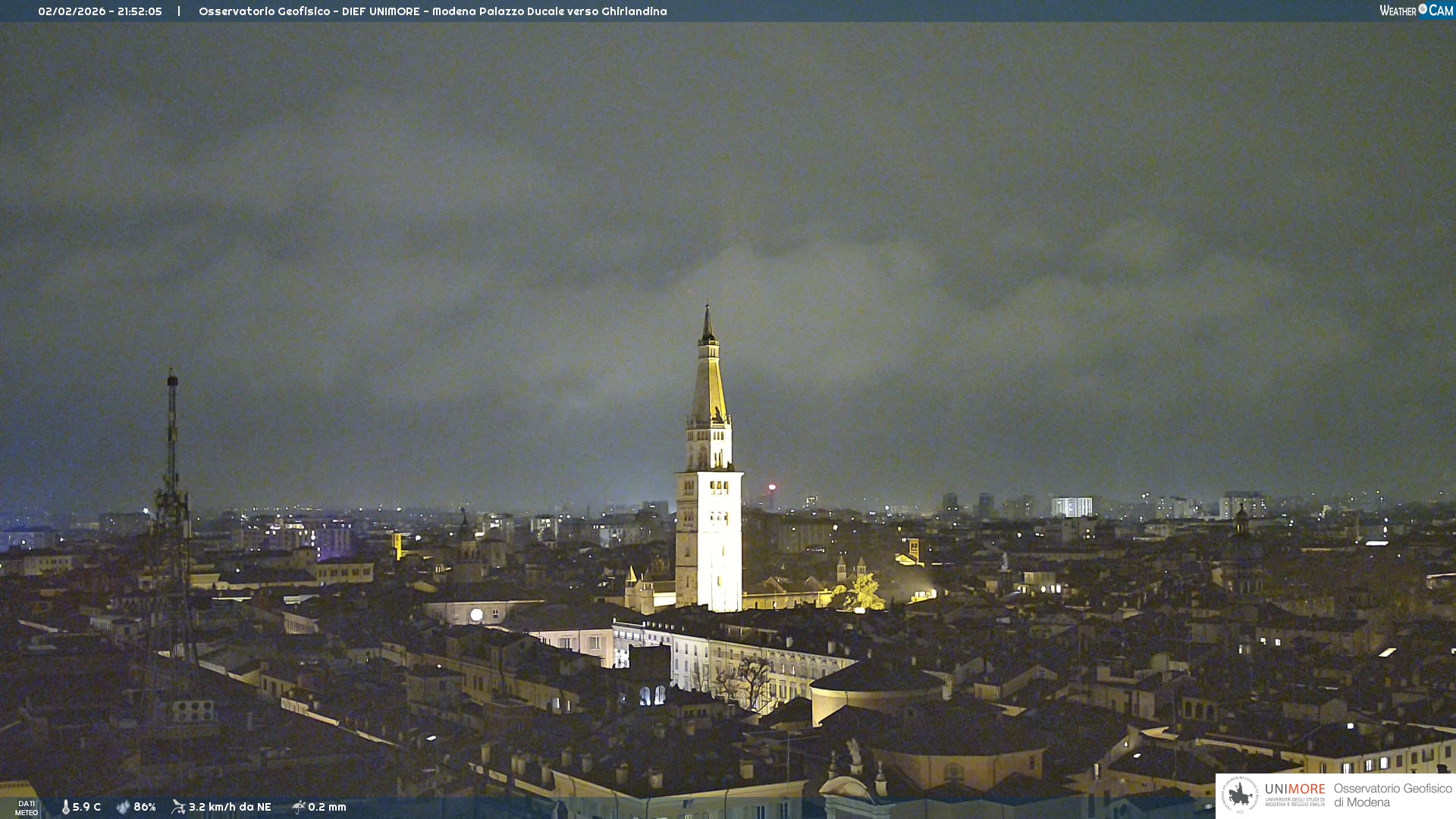Click the camera title Osservatorio Geofisico DIEF UNIMORE
This screenshot has height=819, width=1456.
(x=432, y=11)
